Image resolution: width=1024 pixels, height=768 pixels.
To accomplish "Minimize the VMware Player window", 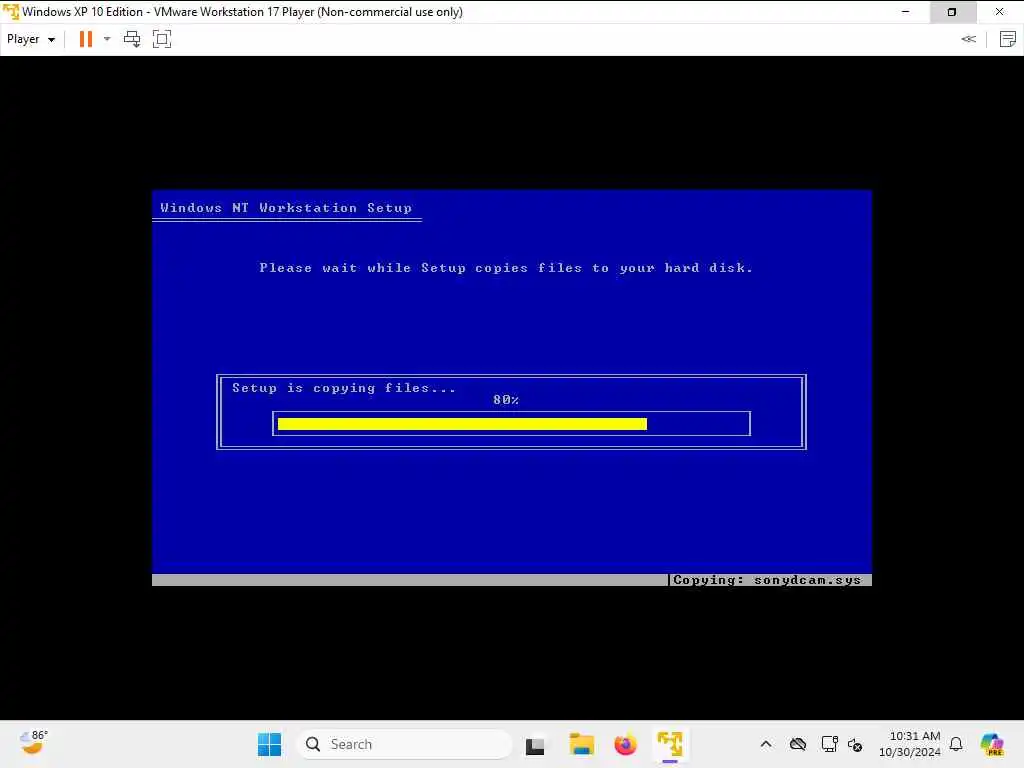I will click(x=905, y=12).
